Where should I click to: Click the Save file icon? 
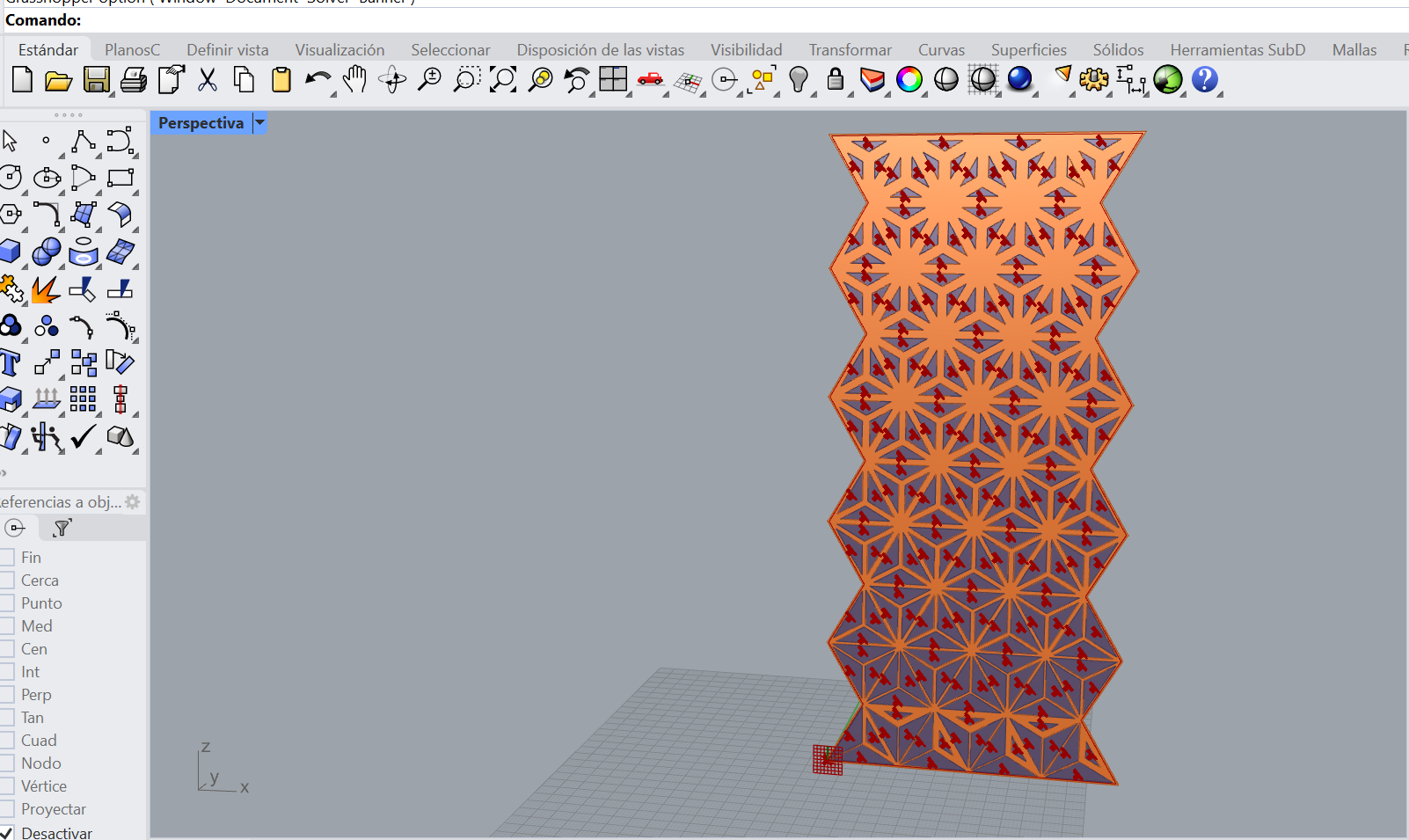tap(96, 80)
